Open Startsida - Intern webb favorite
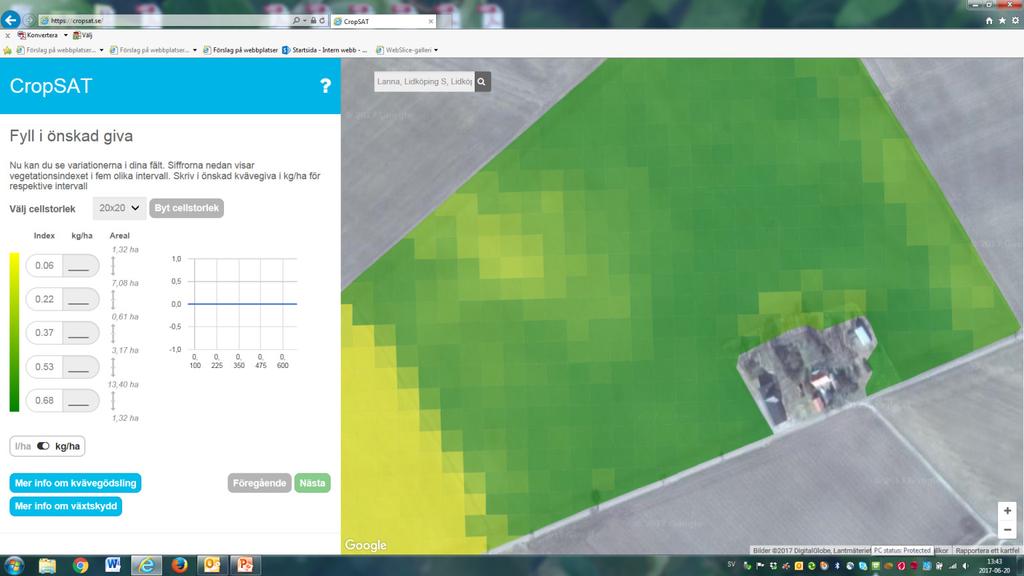The width and height of the screenshot is (1024, 576). point(325,50)
